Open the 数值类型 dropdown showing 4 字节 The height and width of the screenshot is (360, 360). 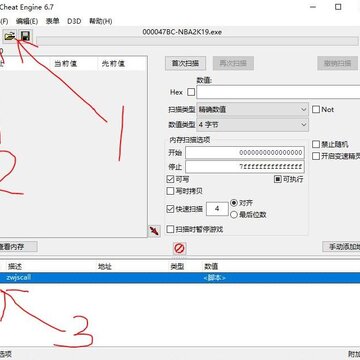point(252,125)
